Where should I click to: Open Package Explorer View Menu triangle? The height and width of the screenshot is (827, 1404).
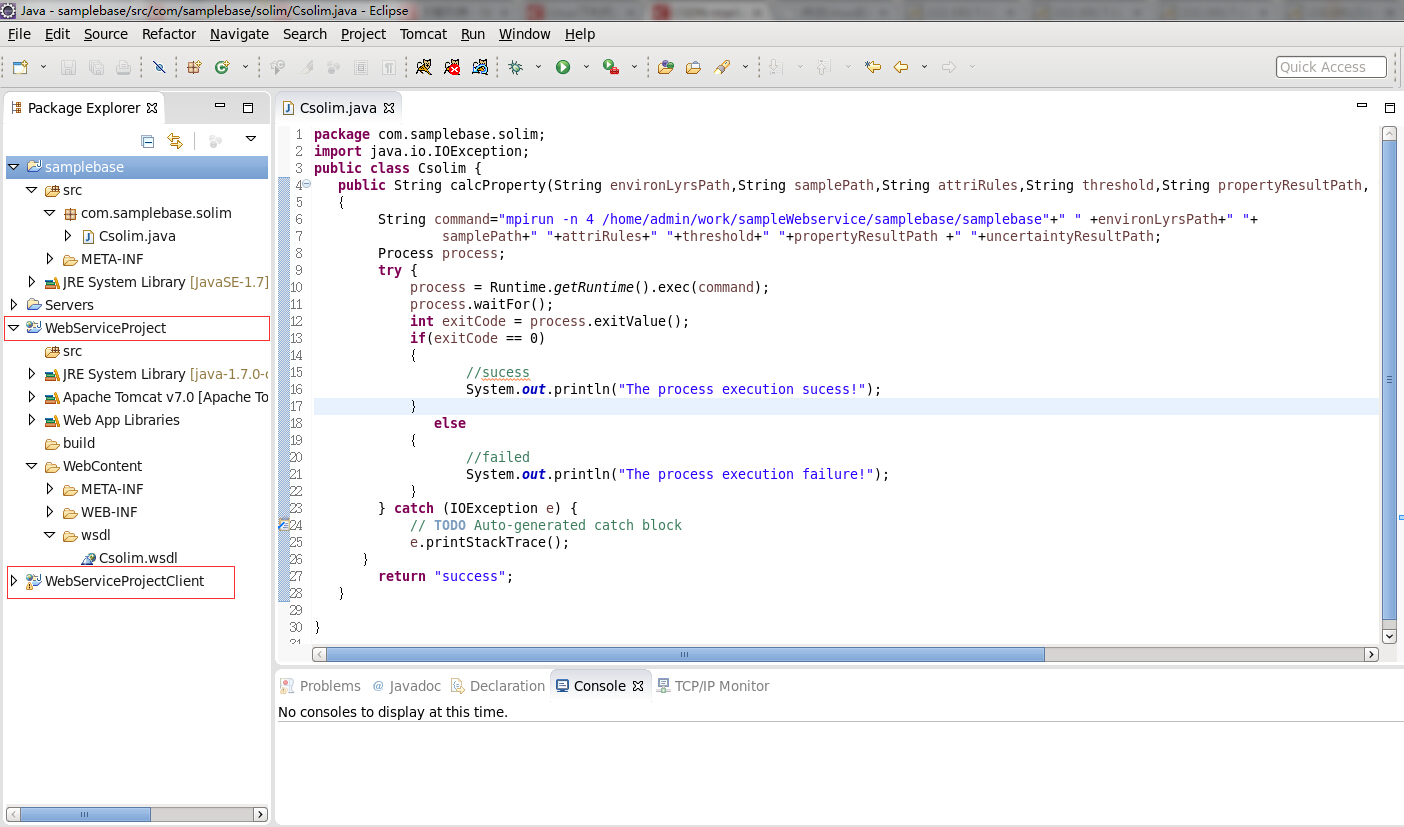[x=251, y=140]
